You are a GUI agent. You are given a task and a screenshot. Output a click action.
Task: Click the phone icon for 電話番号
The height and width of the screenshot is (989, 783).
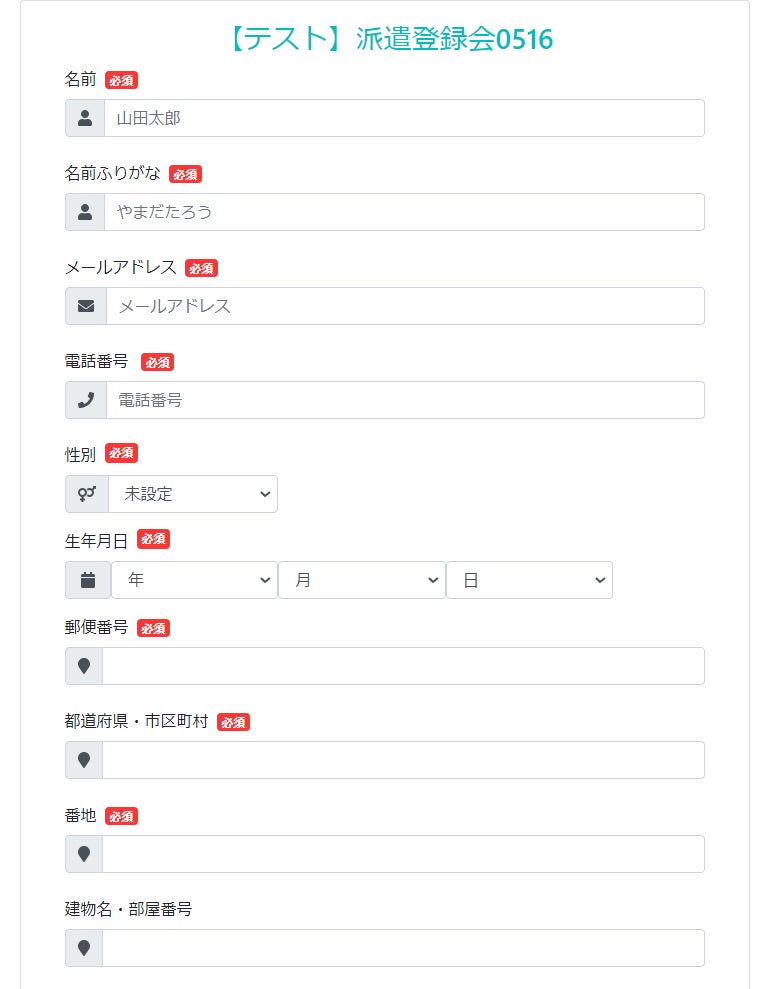pos(86,400)
